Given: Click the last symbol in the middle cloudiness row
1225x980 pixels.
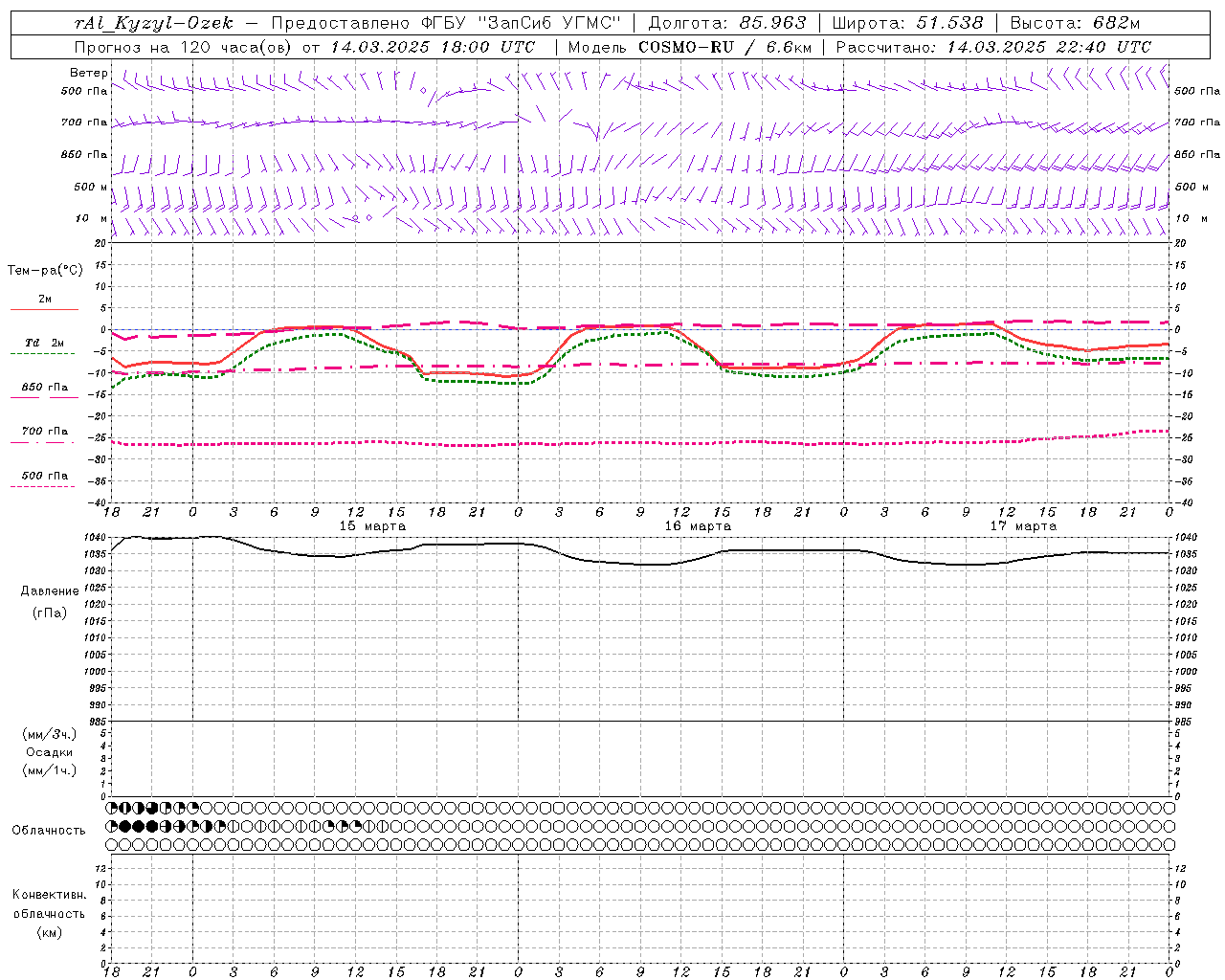Looking at the screenshot, I should (x=1169, y=826).
